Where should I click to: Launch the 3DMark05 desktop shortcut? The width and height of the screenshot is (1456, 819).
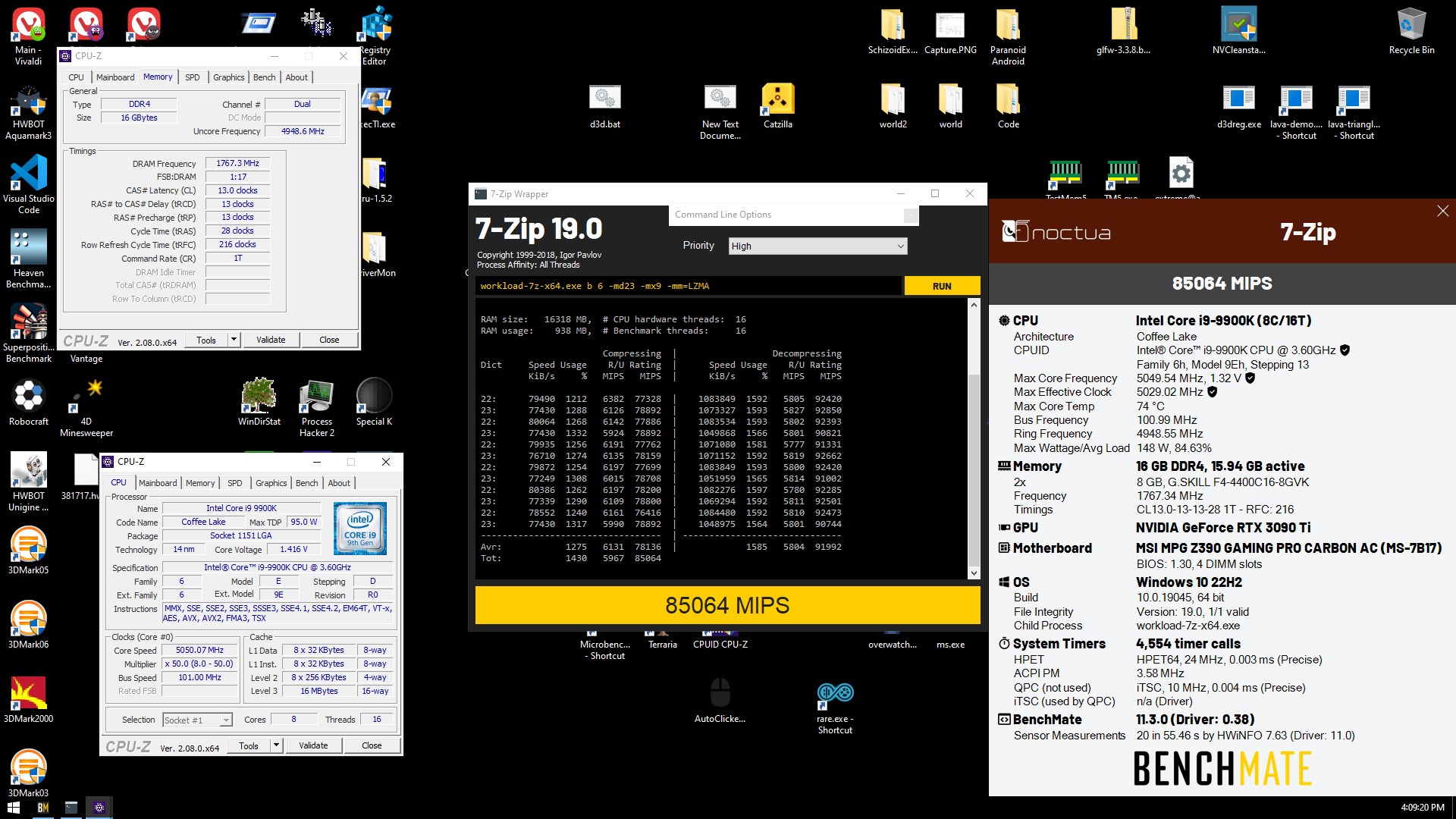28,551
